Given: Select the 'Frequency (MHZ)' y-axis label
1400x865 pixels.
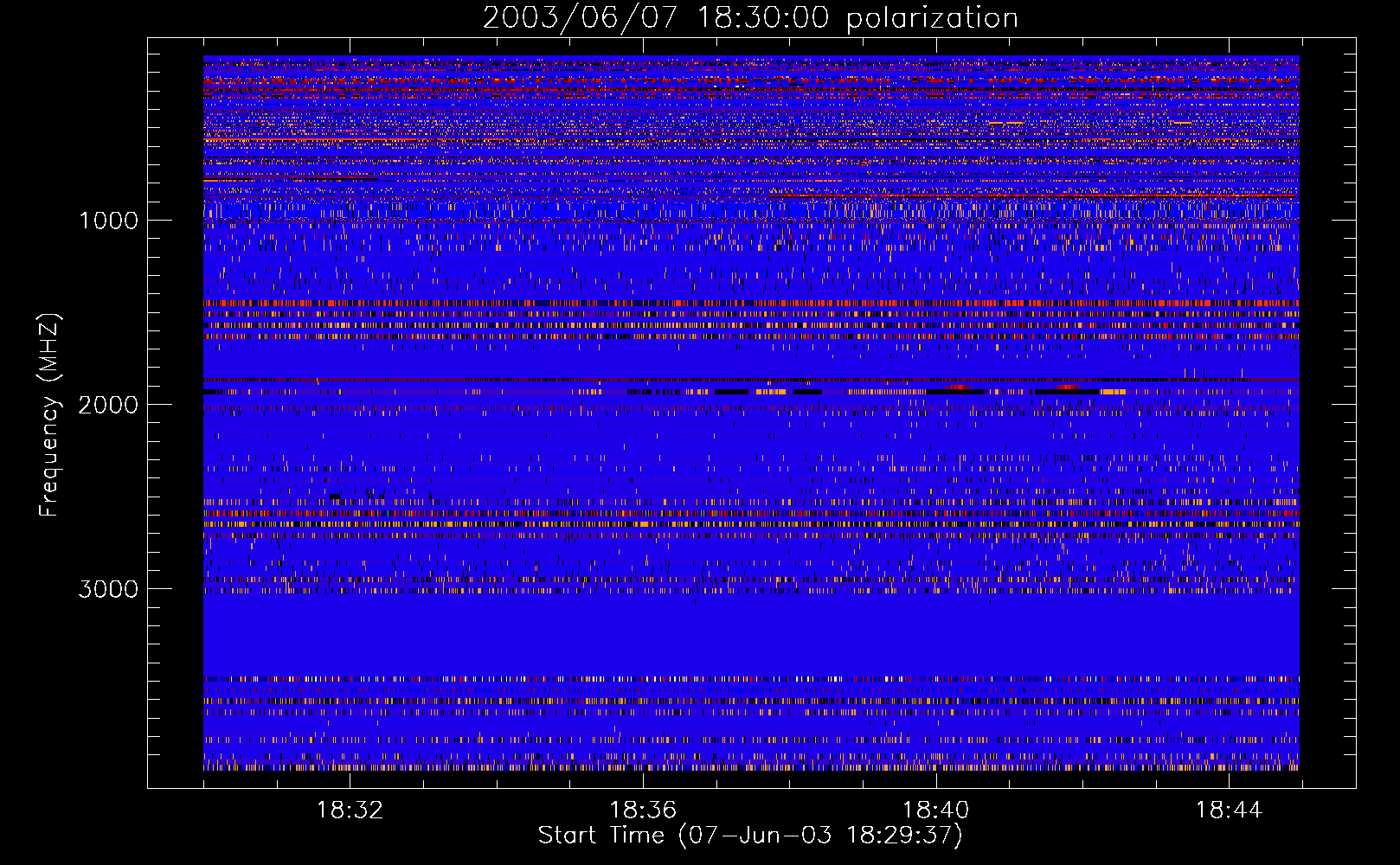Looking at the screenshot, I should tap(50, 415).
